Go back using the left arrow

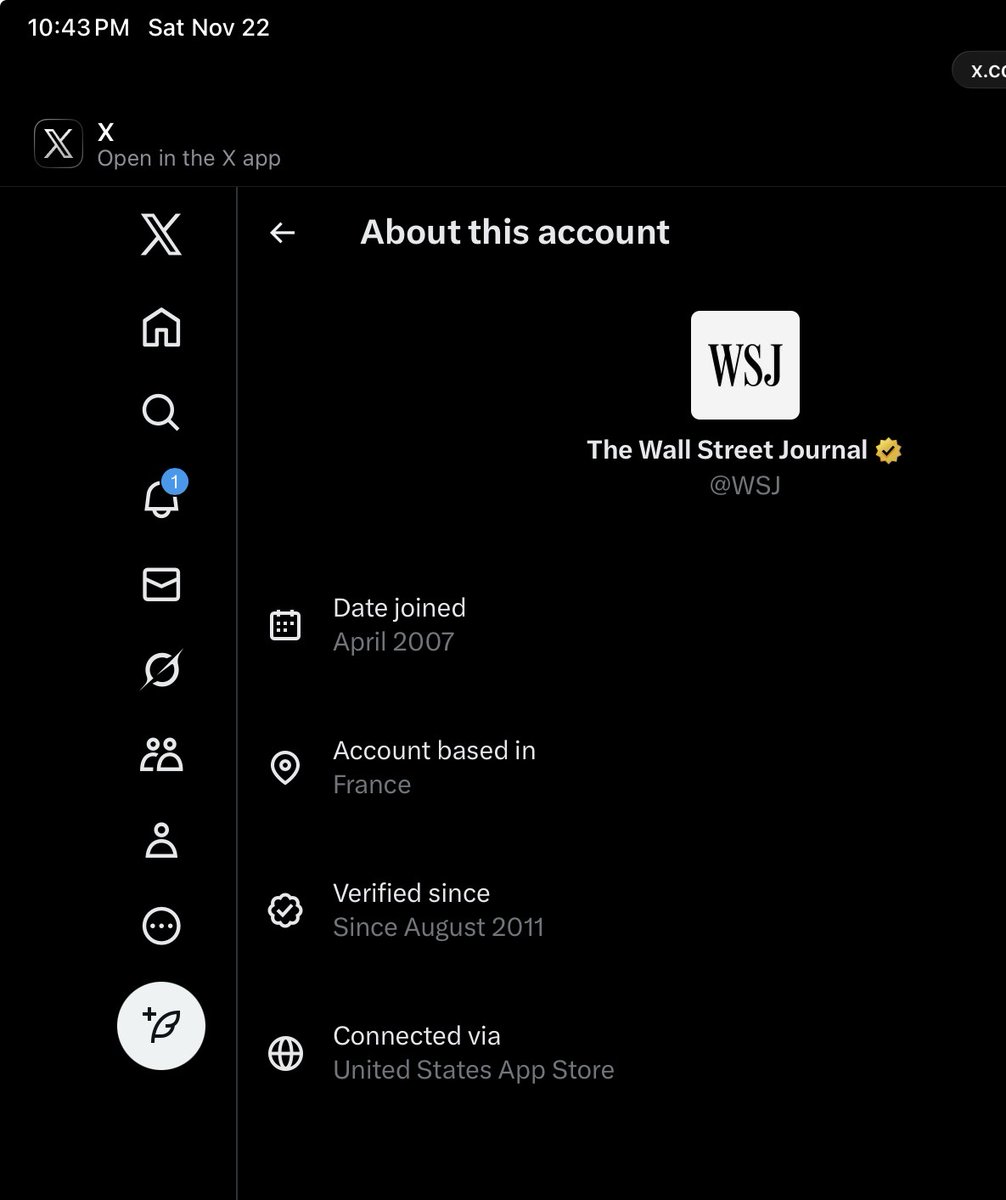pos(283,233)
